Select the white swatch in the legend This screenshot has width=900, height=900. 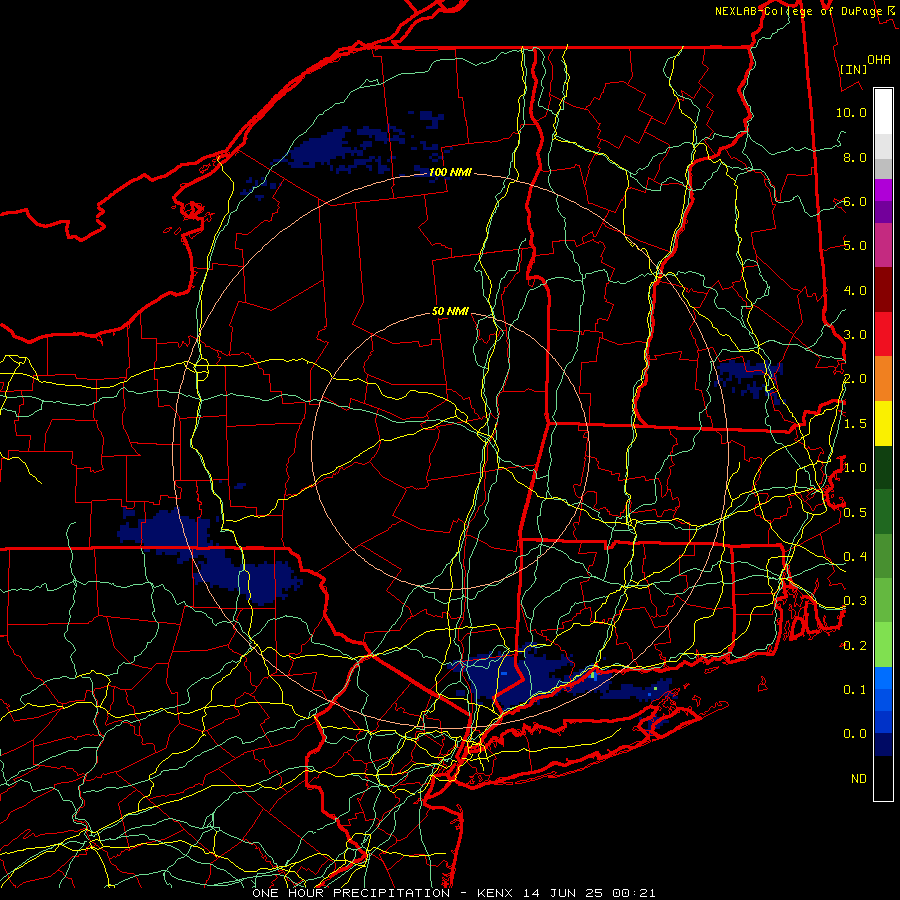point(883,112)
